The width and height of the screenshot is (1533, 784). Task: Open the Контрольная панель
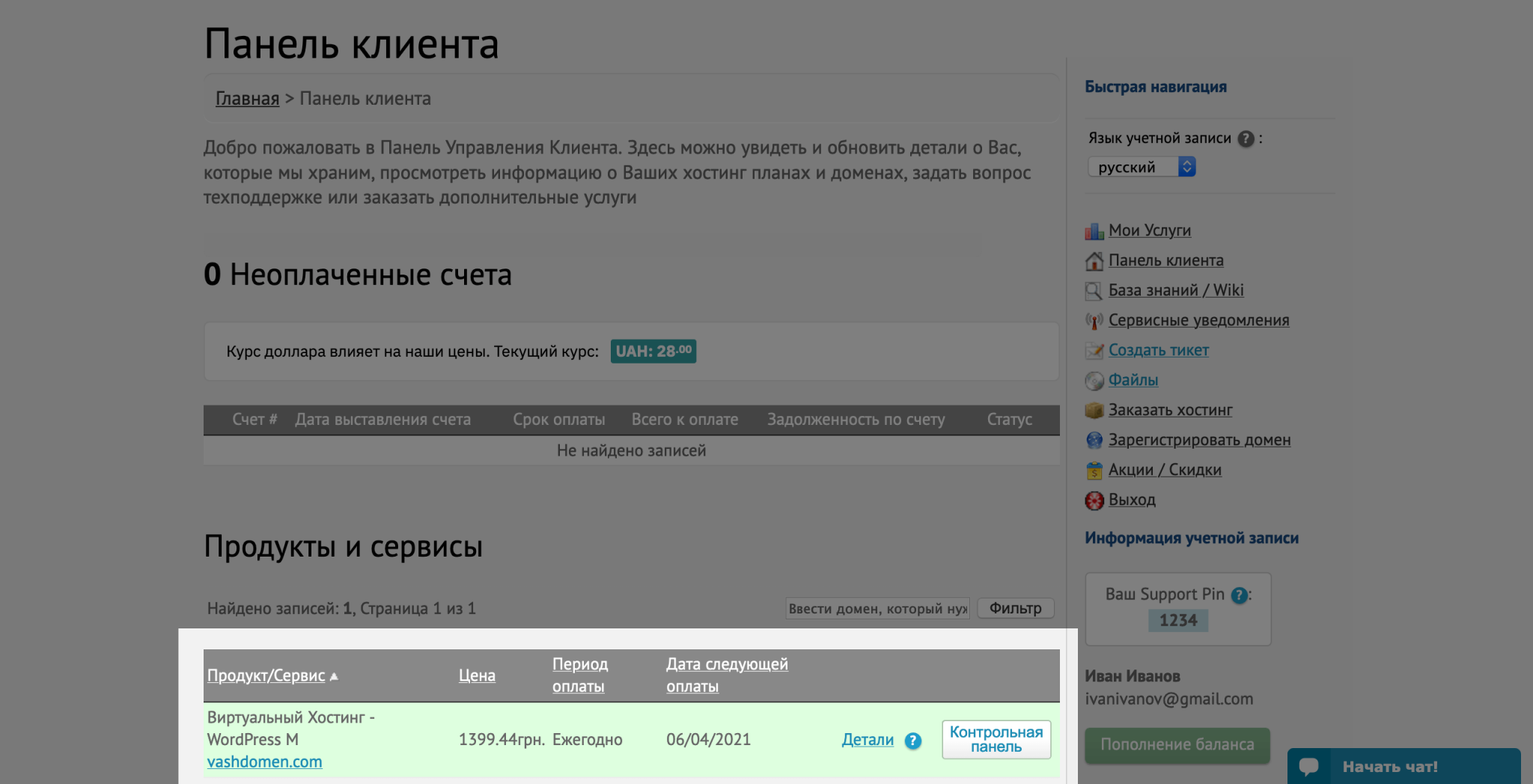click(x=996, y=739)
